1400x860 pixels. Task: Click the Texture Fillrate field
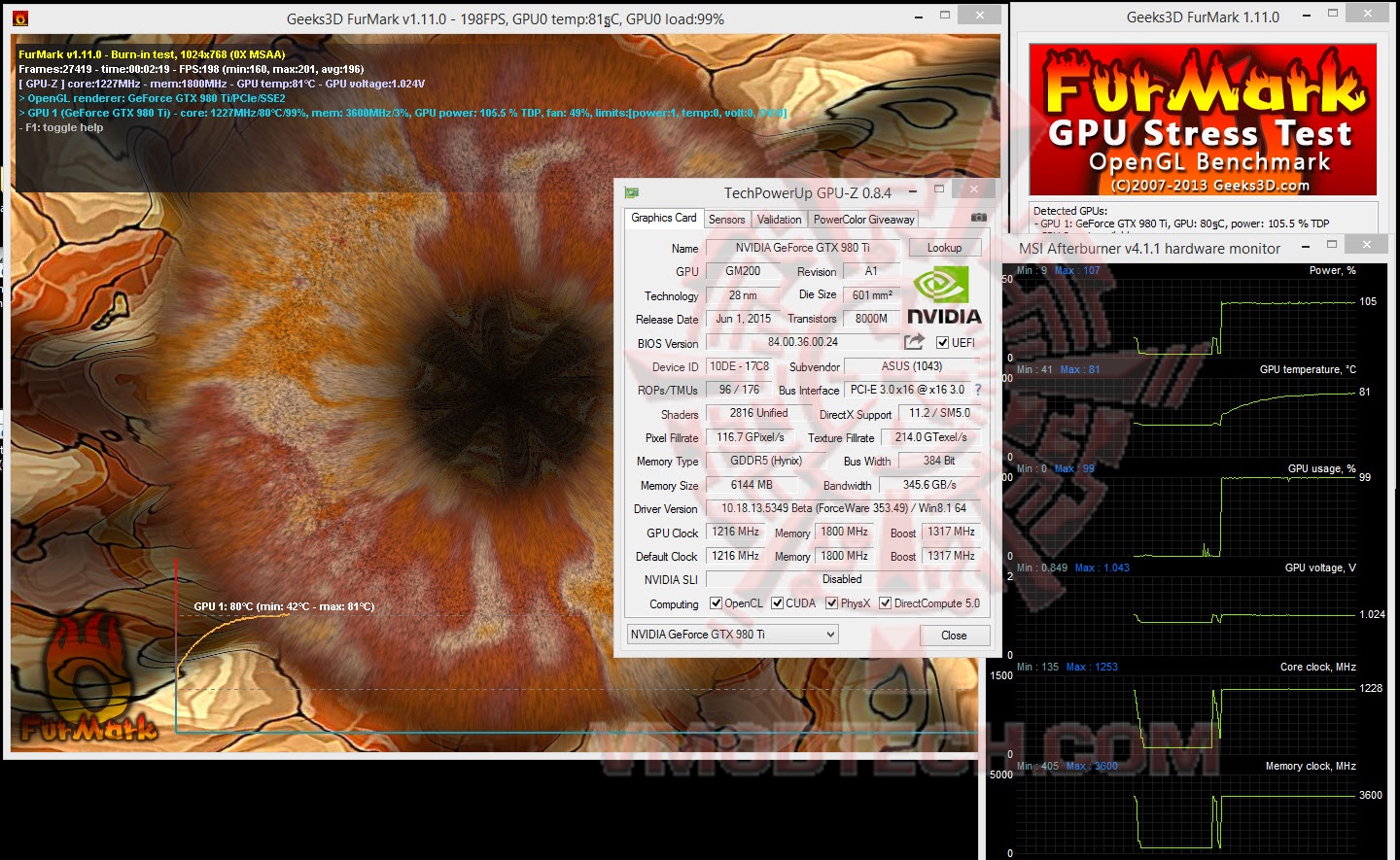click(931, 437)
